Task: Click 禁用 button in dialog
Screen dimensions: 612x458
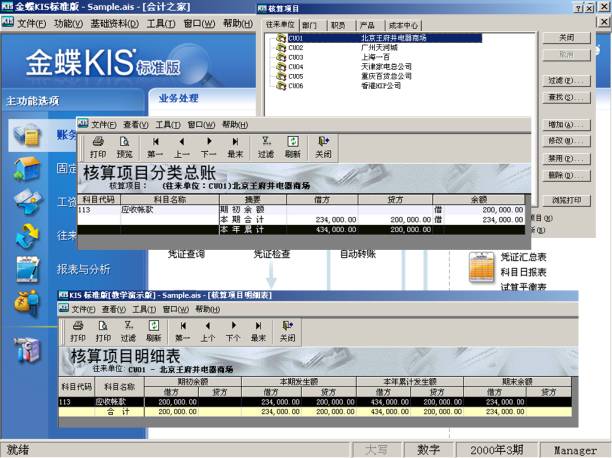Action: point(566,159)
